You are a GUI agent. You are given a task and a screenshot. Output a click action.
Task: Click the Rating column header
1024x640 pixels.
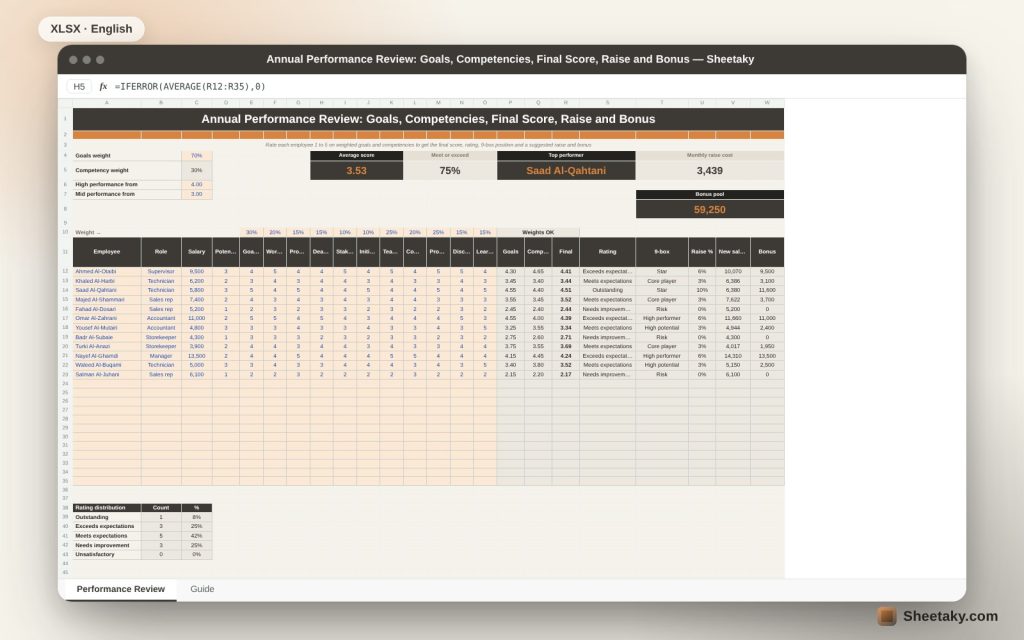click(607, 251)
